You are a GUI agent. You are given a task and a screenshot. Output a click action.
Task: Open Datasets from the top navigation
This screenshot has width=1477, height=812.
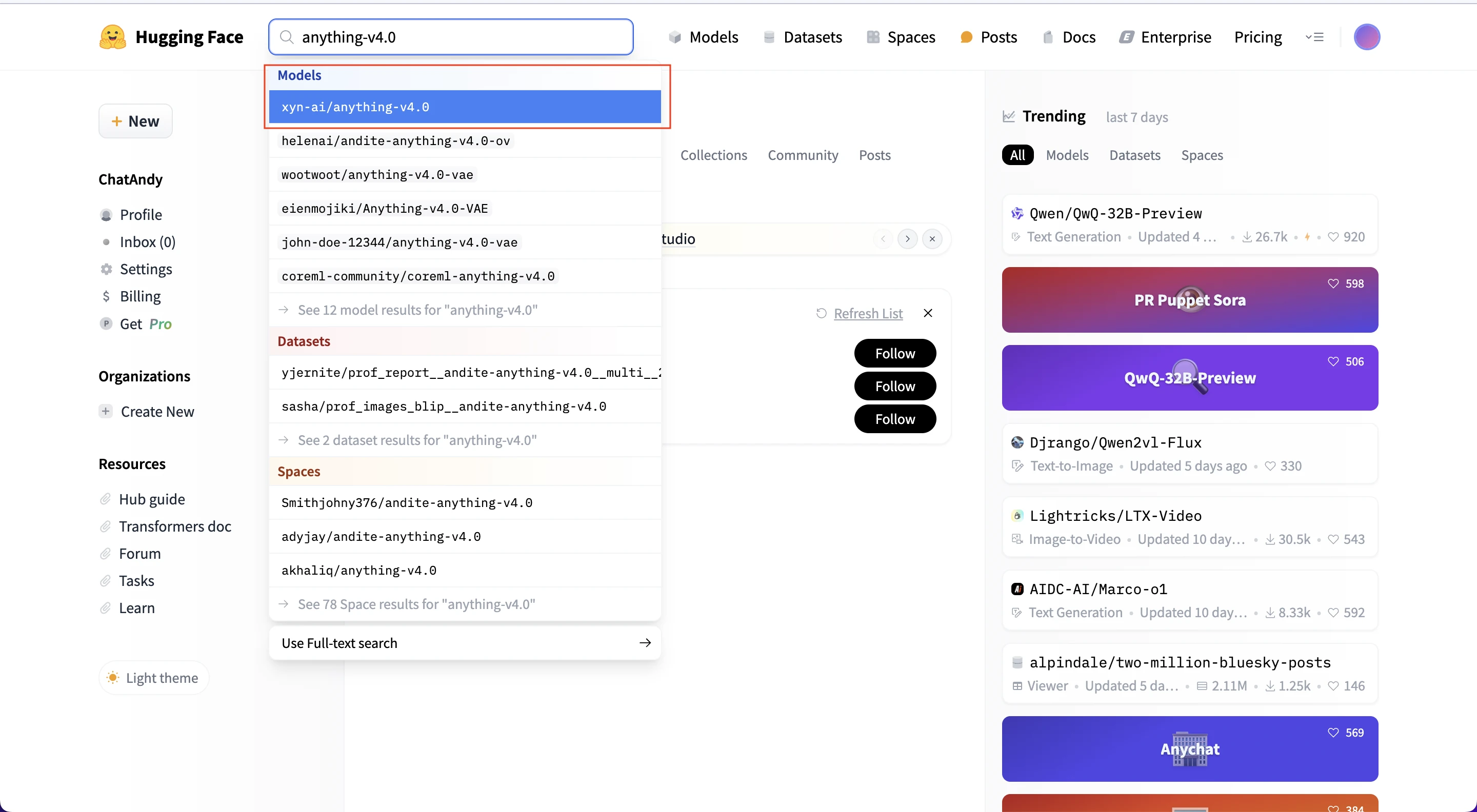(x=803, y=37)
